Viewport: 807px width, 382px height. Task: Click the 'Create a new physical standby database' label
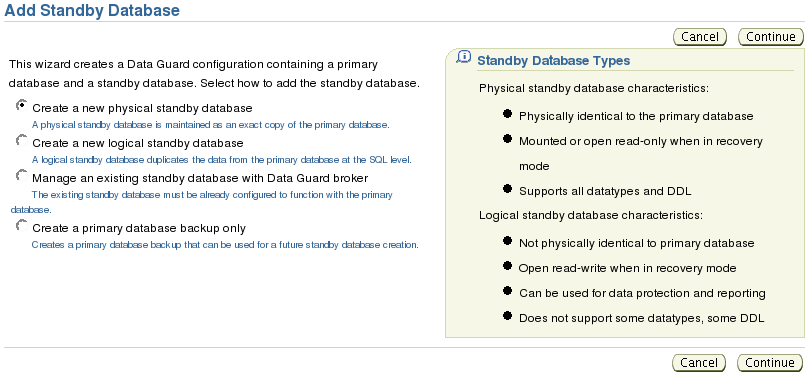(142, 109)
